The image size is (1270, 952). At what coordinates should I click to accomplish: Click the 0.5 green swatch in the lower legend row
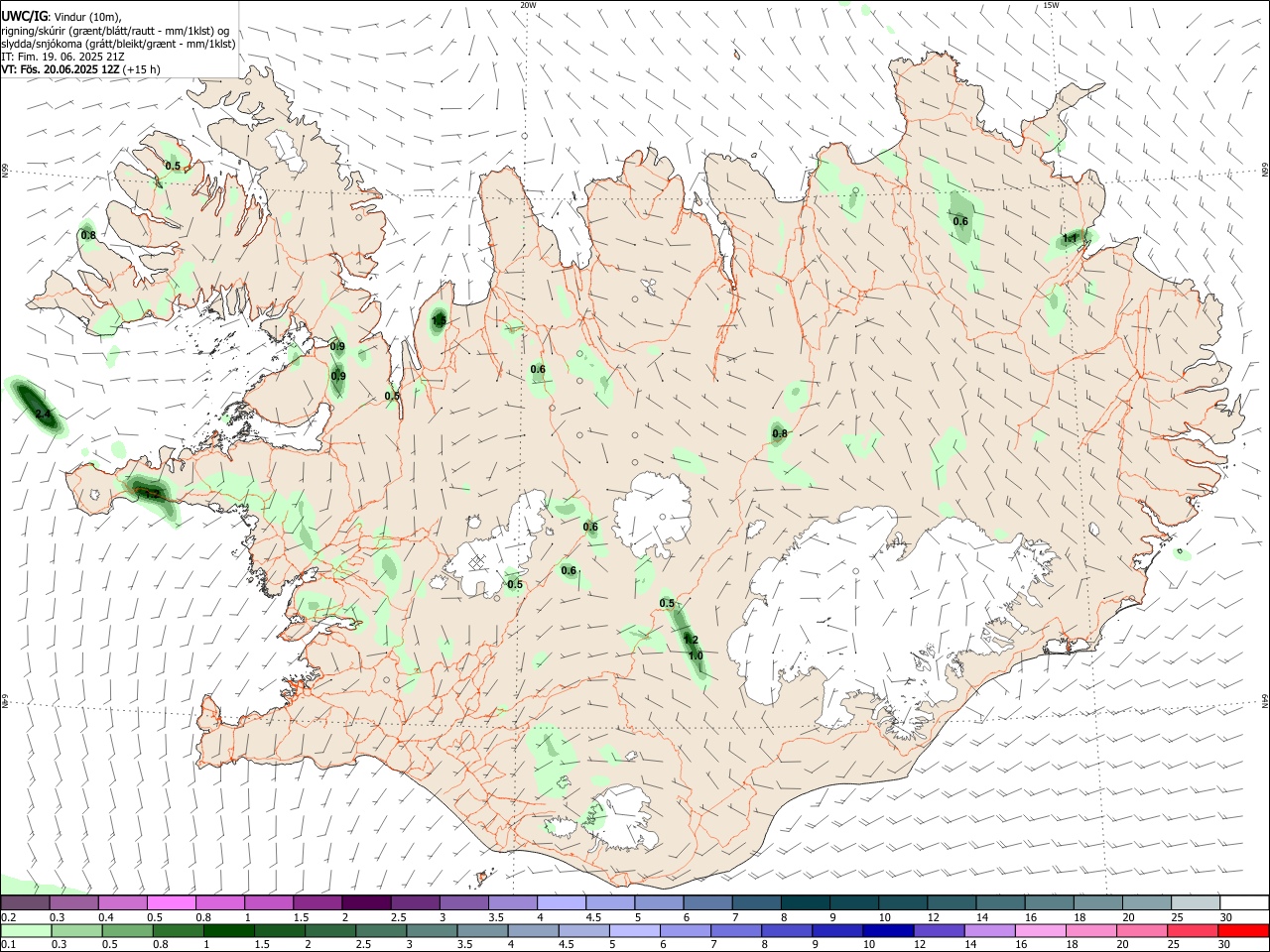127,930
